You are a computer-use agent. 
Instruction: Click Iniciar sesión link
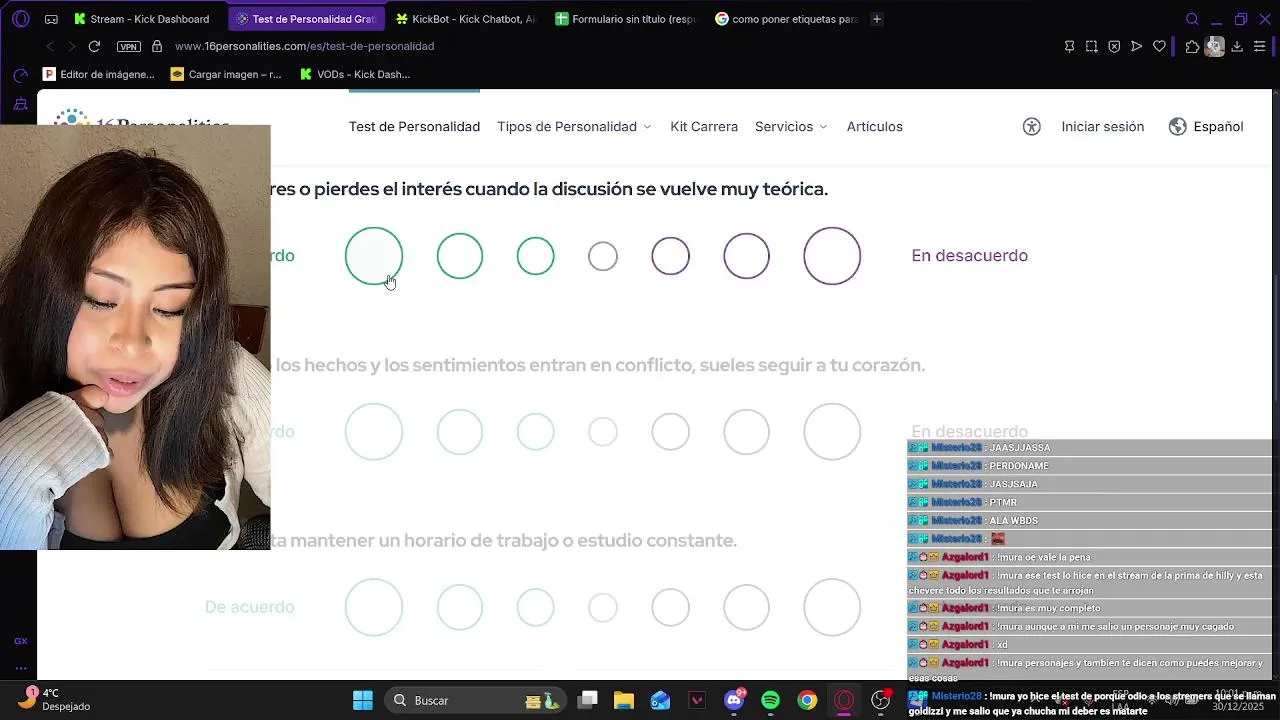[x=1102, y=127]
